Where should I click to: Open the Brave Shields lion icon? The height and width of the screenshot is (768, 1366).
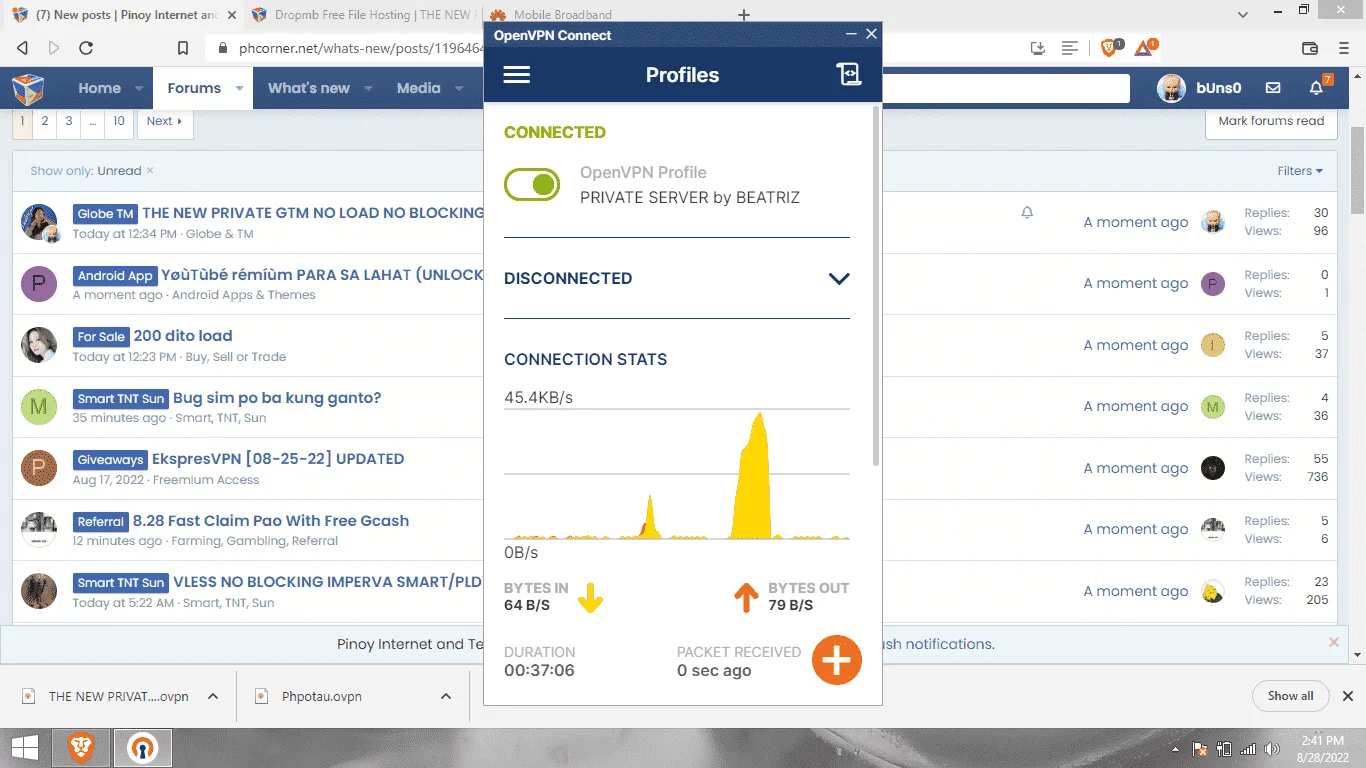(x=1111, y=47)
